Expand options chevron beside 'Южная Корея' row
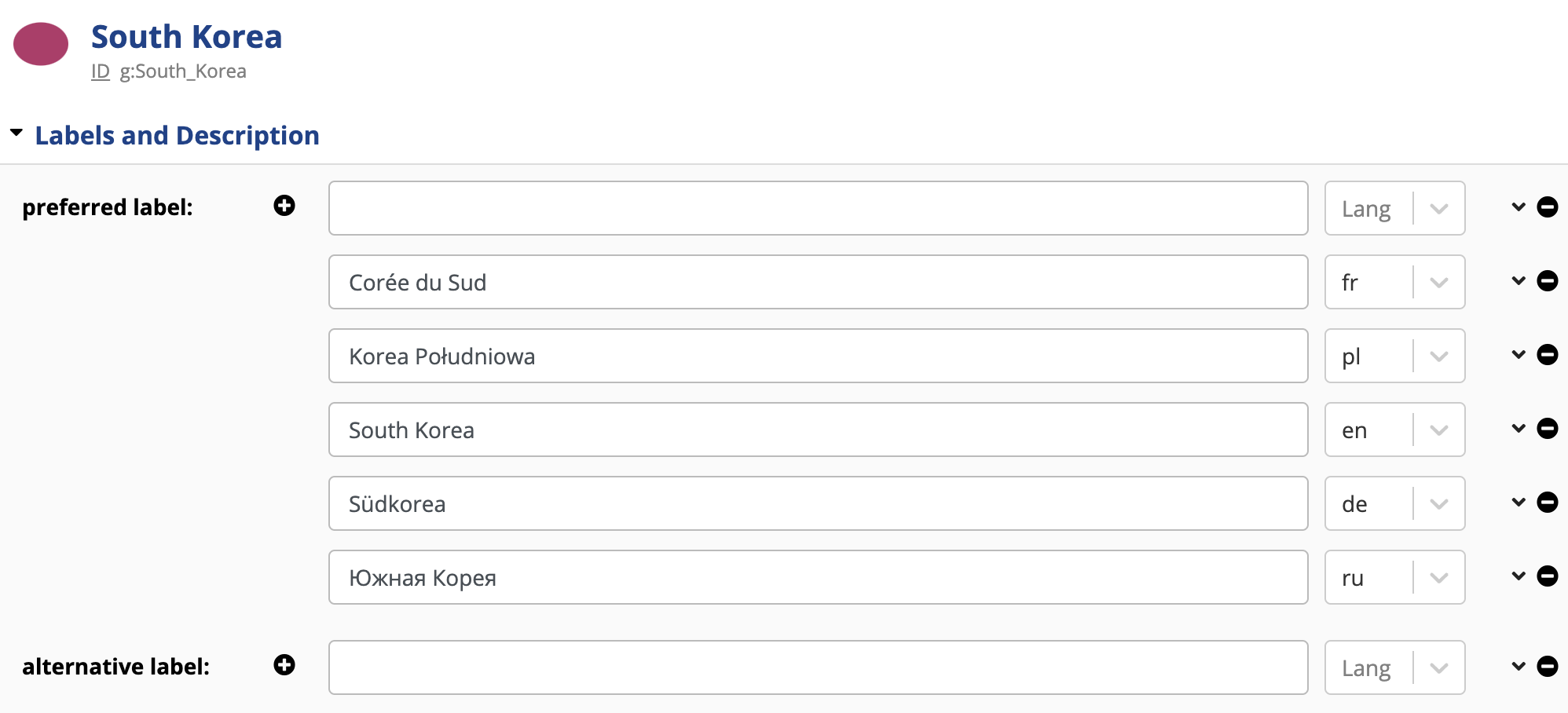The width and height of the screenshot is (1568, 713). [x=1519, y=576]
